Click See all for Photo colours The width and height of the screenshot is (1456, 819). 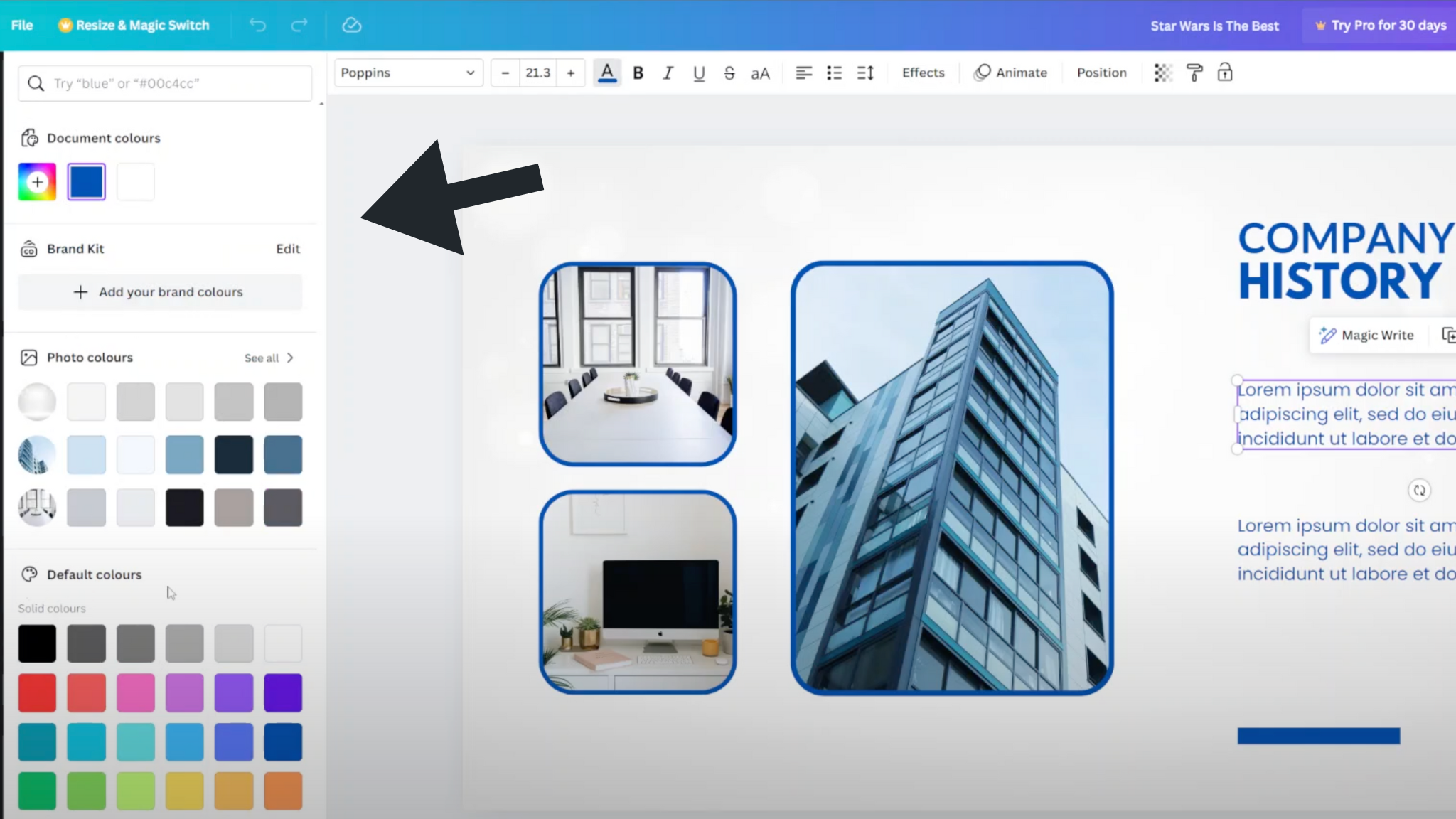[262, 358]
